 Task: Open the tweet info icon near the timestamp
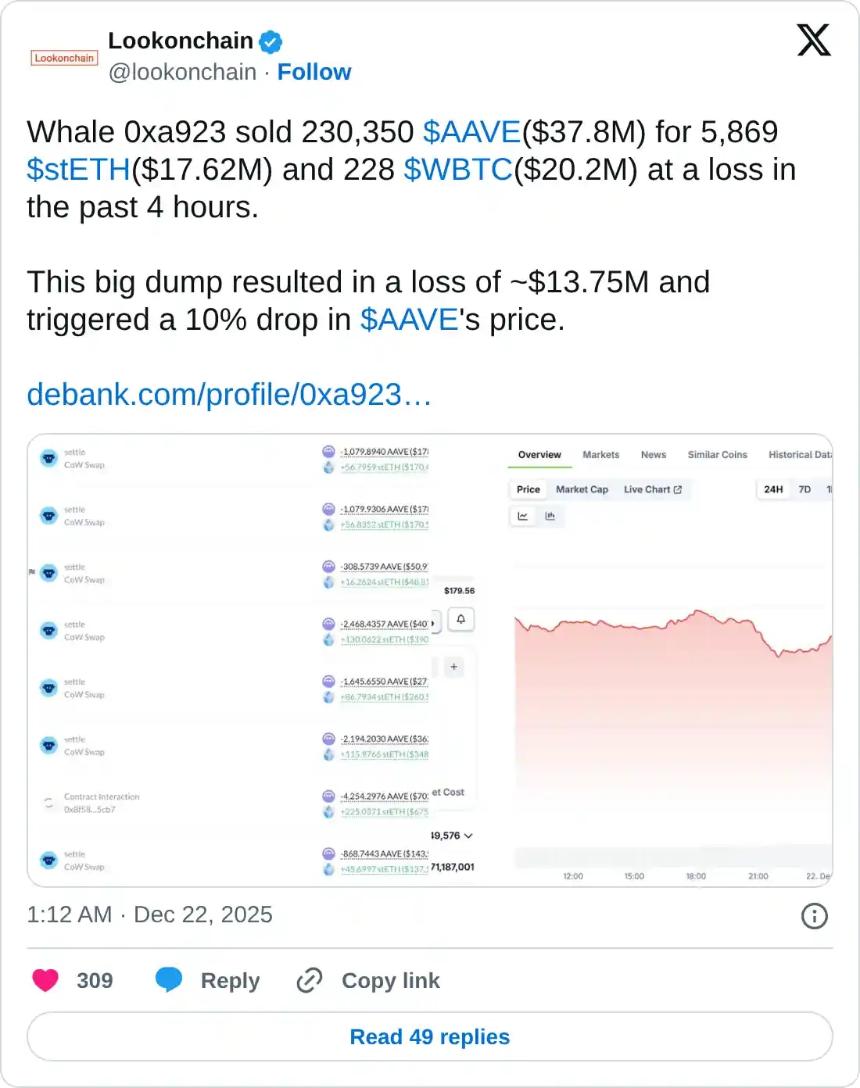click(x=816, y=914)
